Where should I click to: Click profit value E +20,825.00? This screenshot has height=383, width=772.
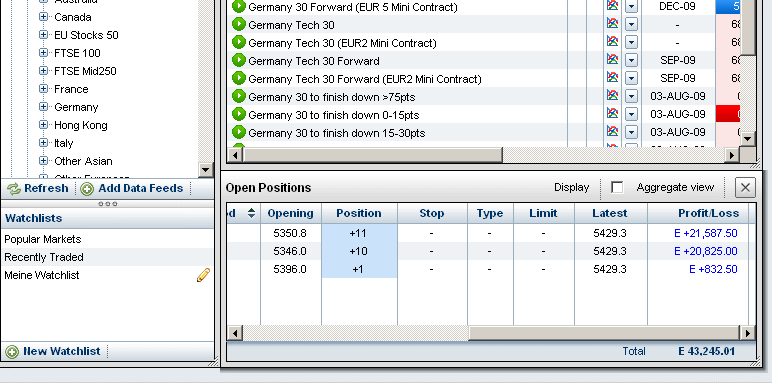click(x=706, y=252)
